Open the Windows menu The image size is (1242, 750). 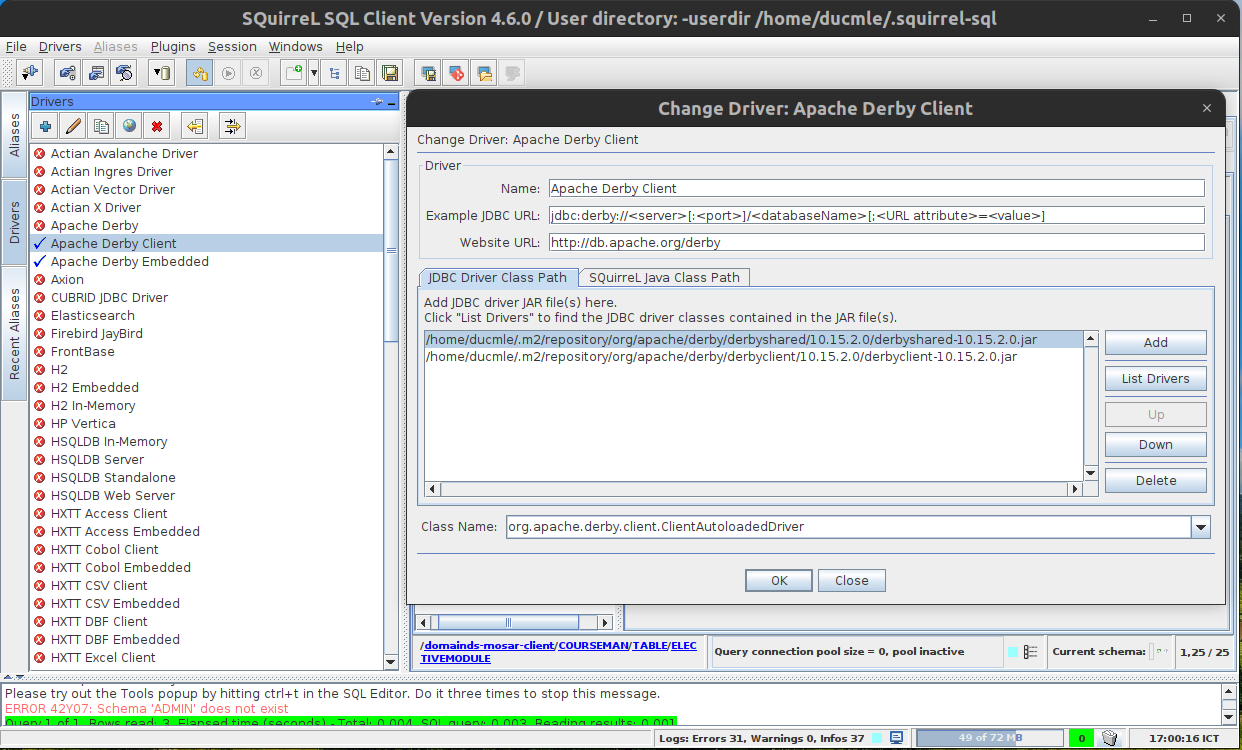pos(295,47)
